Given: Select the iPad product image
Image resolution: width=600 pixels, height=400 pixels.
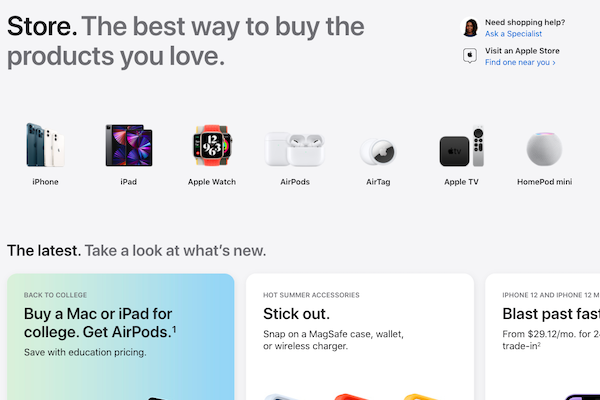Looking at the screenshot, I should click(129, 145).
